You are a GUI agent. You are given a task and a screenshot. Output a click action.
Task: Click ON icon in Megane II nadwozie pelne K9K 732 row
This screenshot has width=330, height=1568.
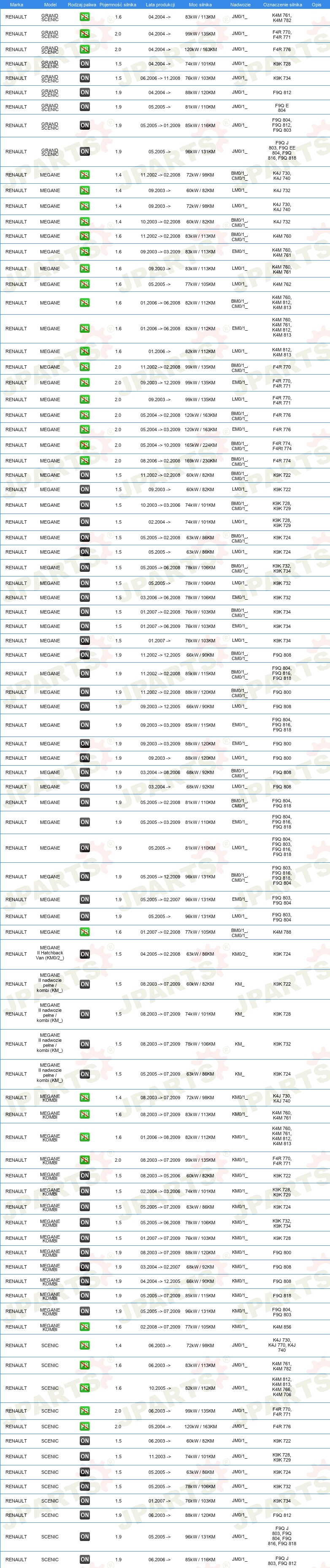pyautogui.click(x=84, y=1044)
